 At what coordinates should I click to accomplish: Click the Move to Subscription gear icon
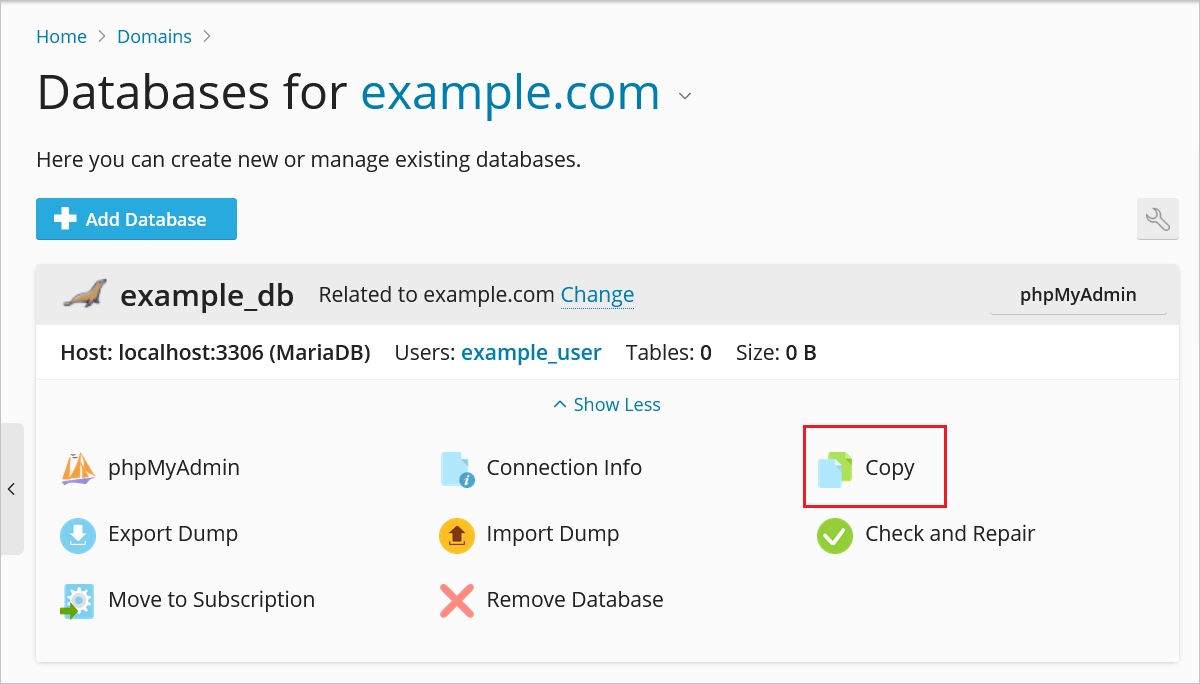point(78,601)
